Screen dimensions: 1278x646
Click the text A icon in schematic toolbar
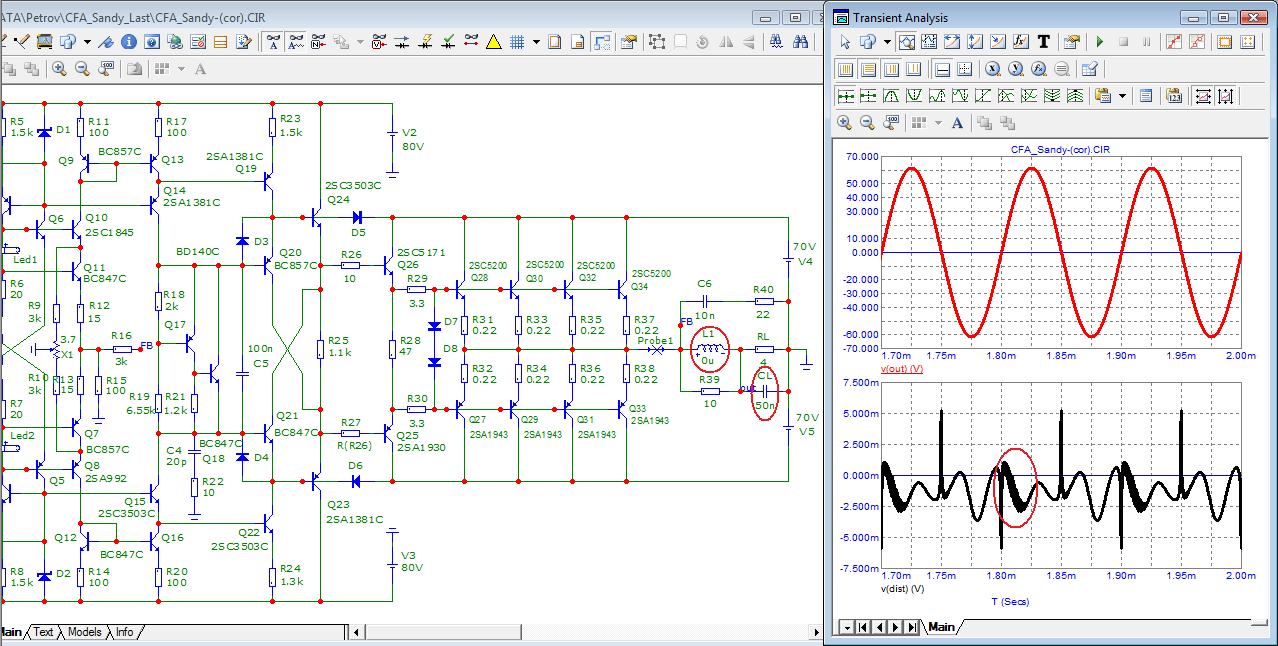coord(200,68)
